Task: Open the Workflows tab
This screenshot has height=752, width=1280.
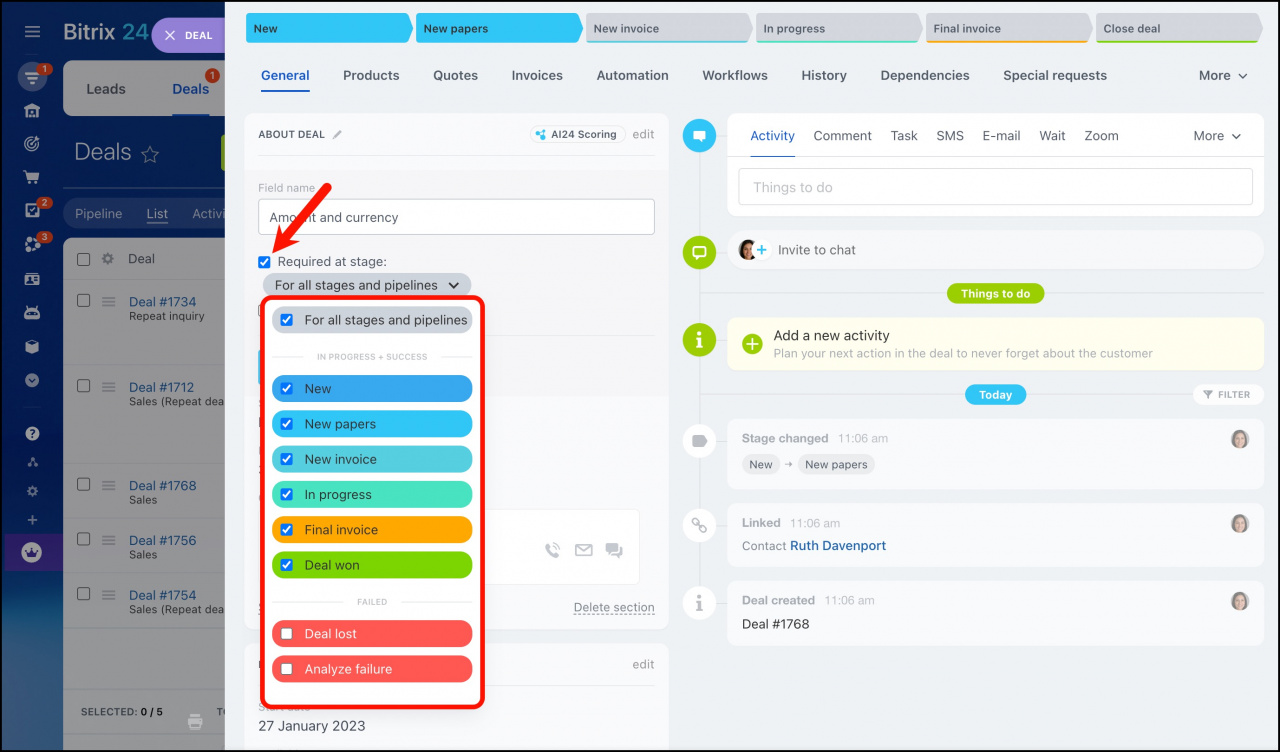Action: coord(735,75)
